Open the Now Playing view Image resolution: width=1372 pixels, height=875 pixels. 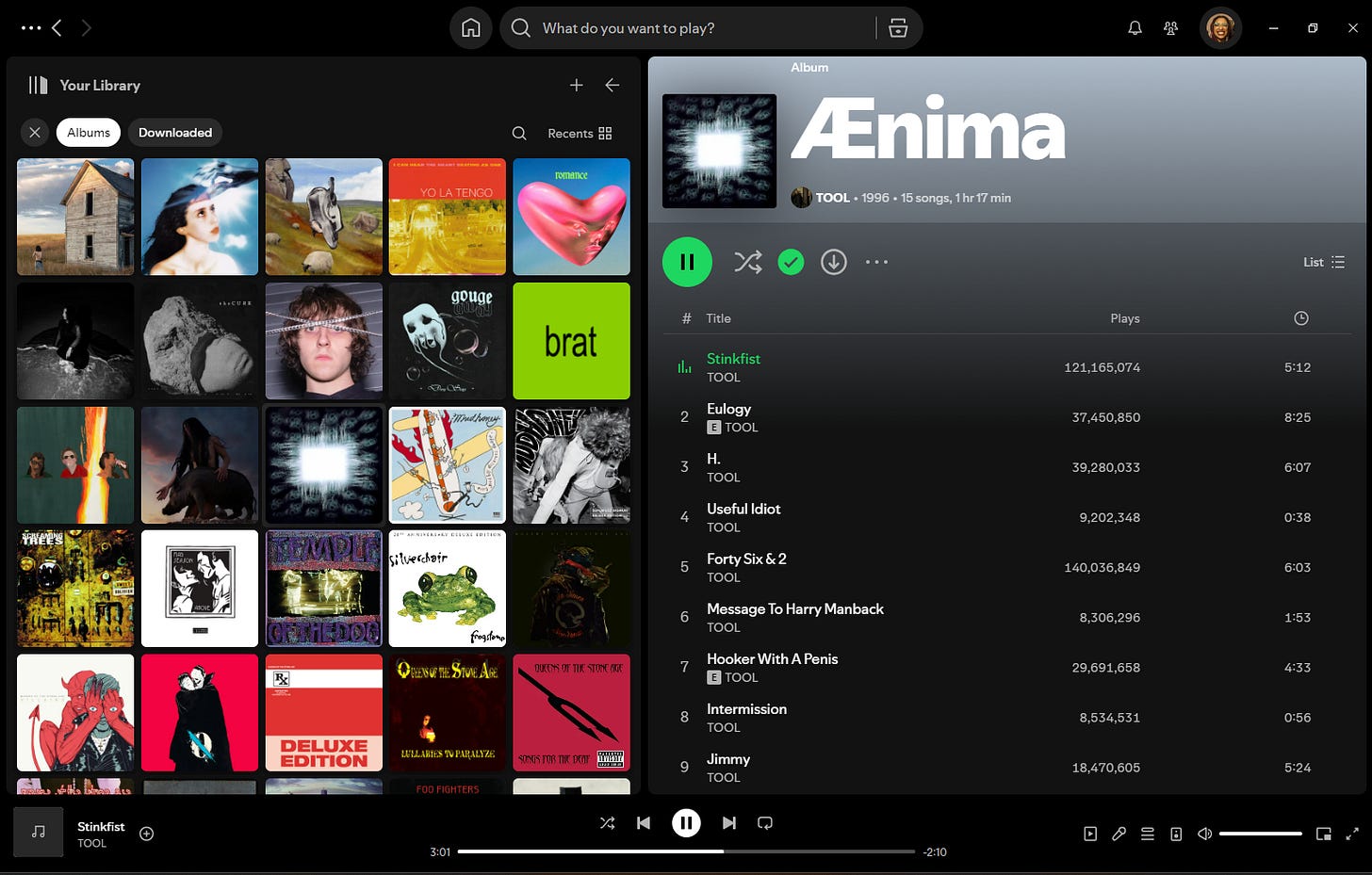click(x=1090, y=834)
